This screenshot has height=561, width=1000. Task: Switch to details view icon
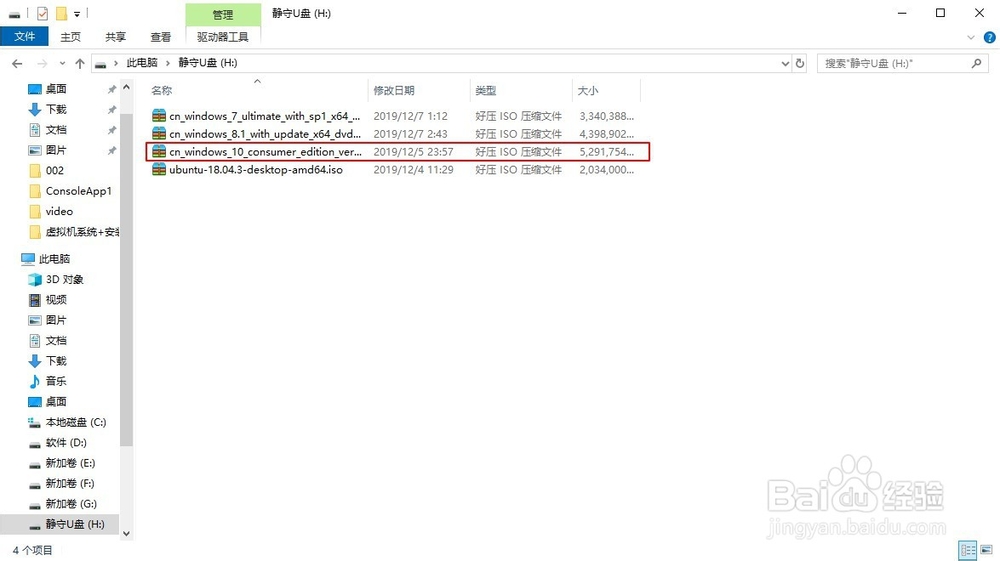[968, 550]
